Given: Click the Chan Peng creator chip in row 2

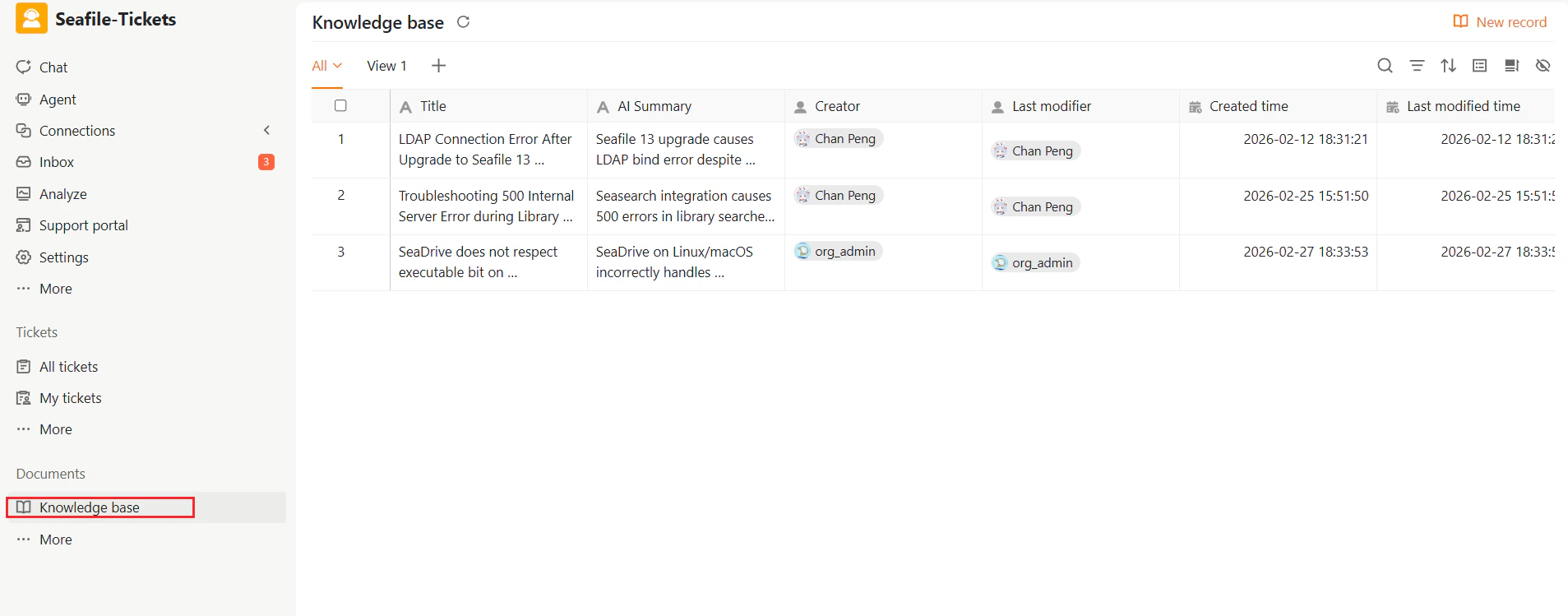Looking at the screenshot, I should (x=838, y=195).
